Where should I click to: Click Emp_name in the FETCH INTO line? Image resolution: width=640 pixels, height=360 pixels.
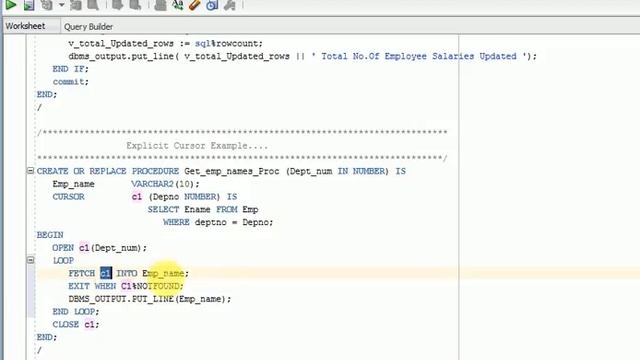tap(163, 273)
